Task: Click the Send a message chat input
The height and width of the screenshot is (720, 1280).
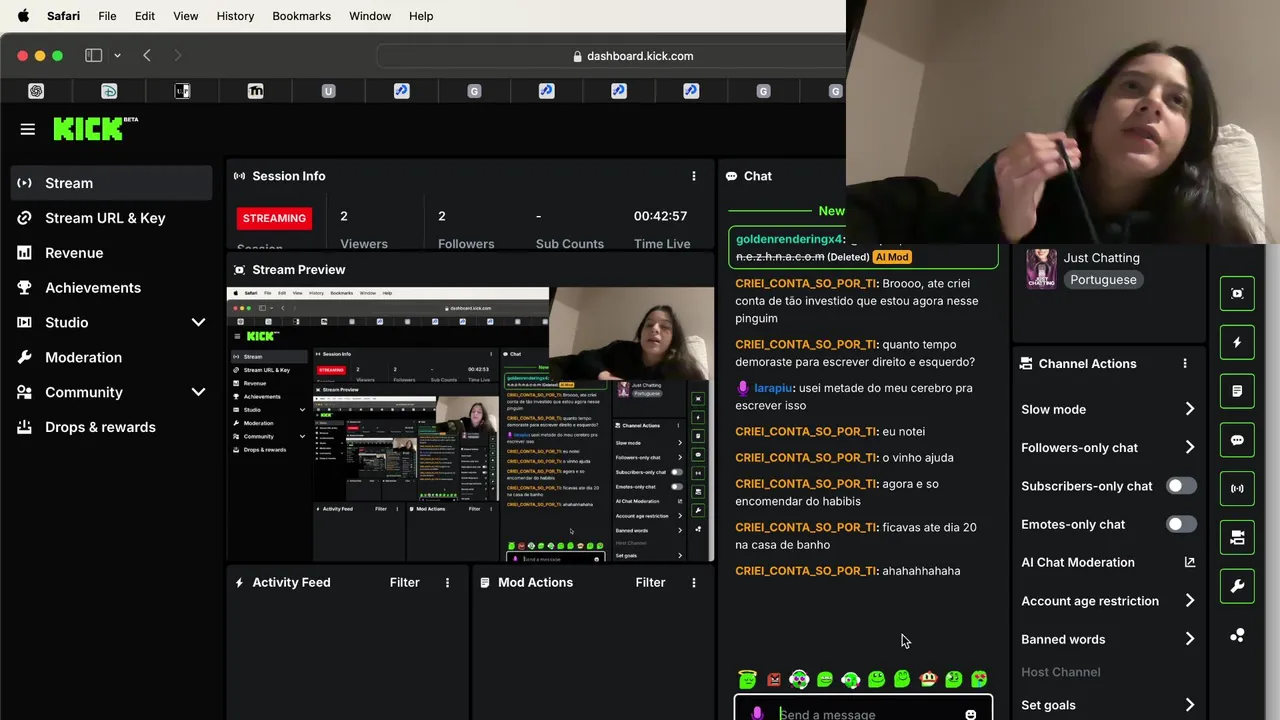Action: point(863,712)
